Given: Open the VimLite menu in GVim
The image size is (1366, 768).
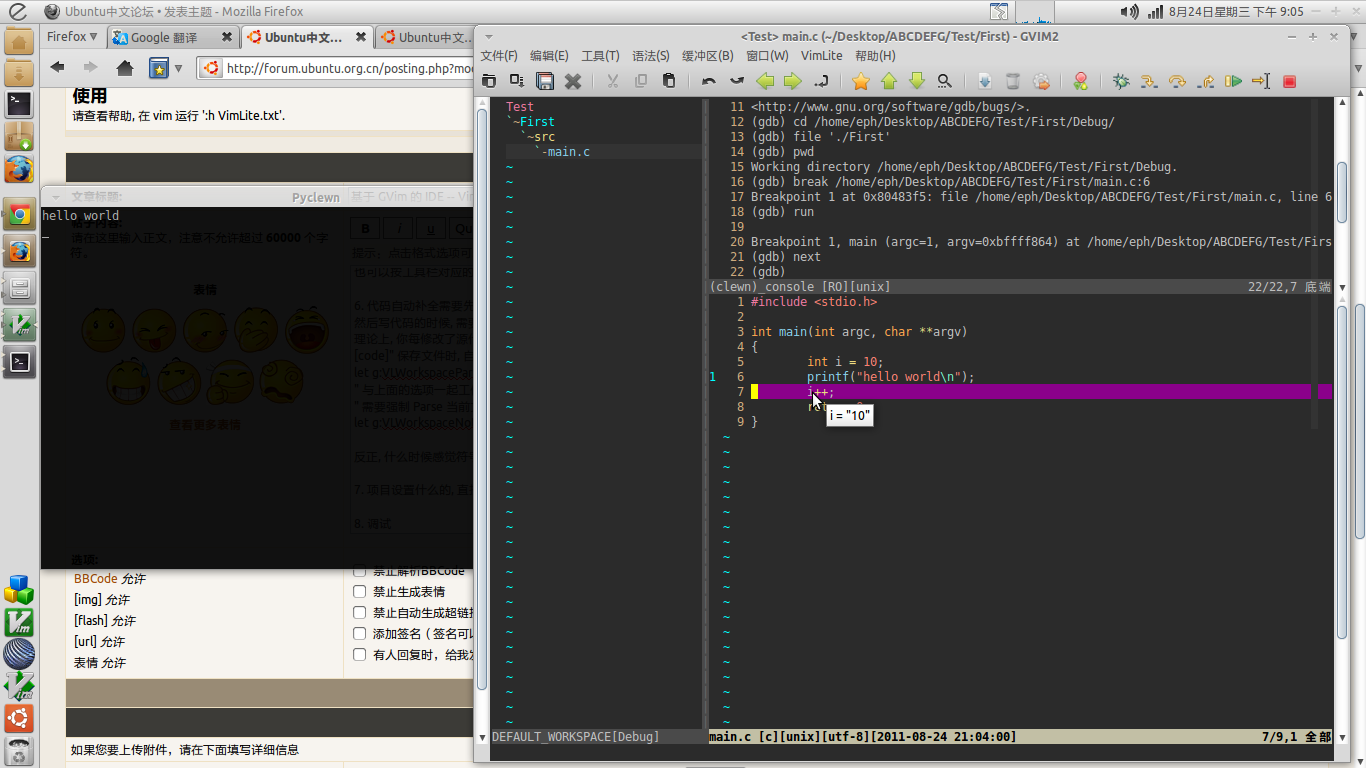Looking at the screenshot, I should click(x=821, y=56).
